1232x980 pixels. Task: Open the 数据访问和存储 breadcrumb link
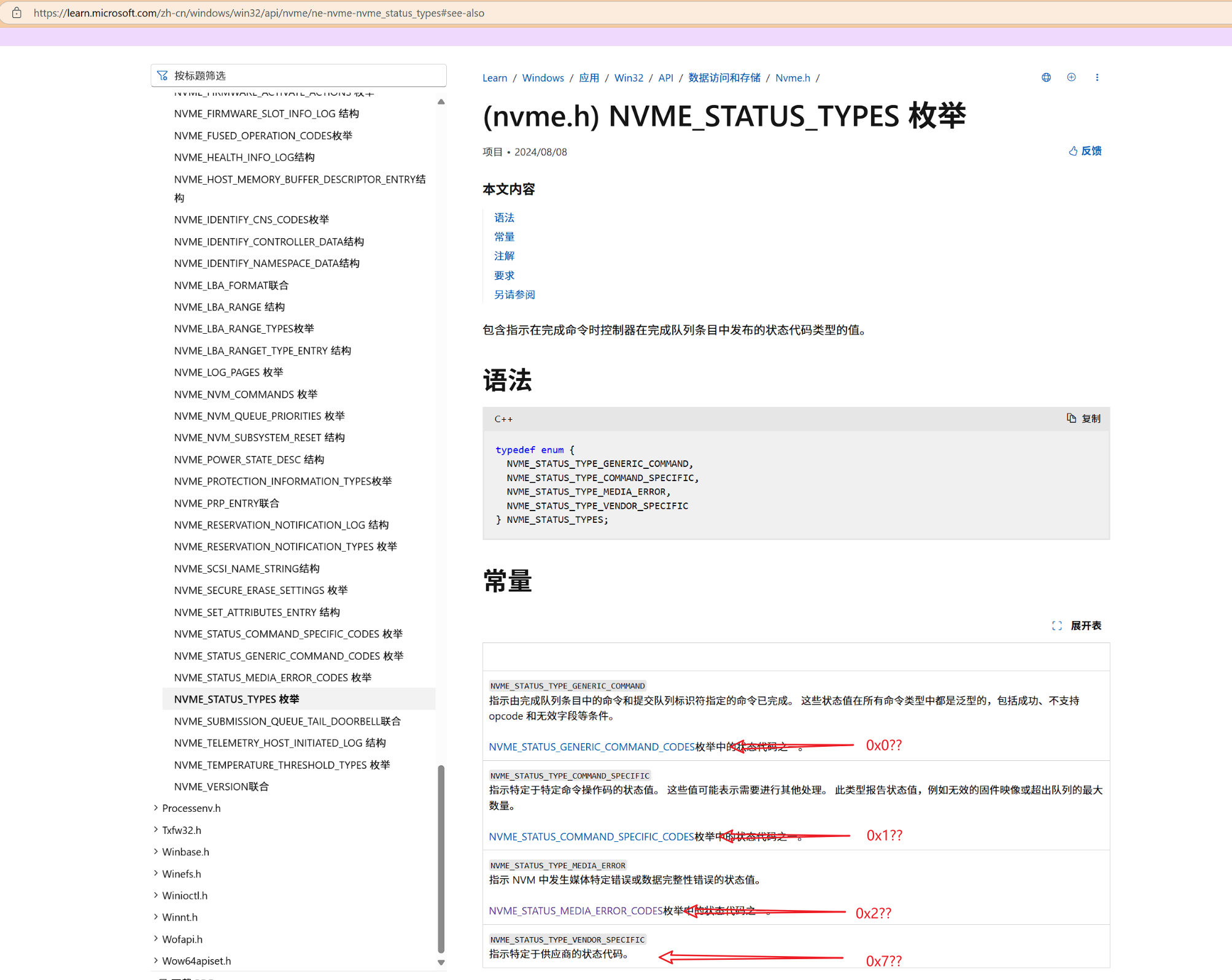(724, 78)
